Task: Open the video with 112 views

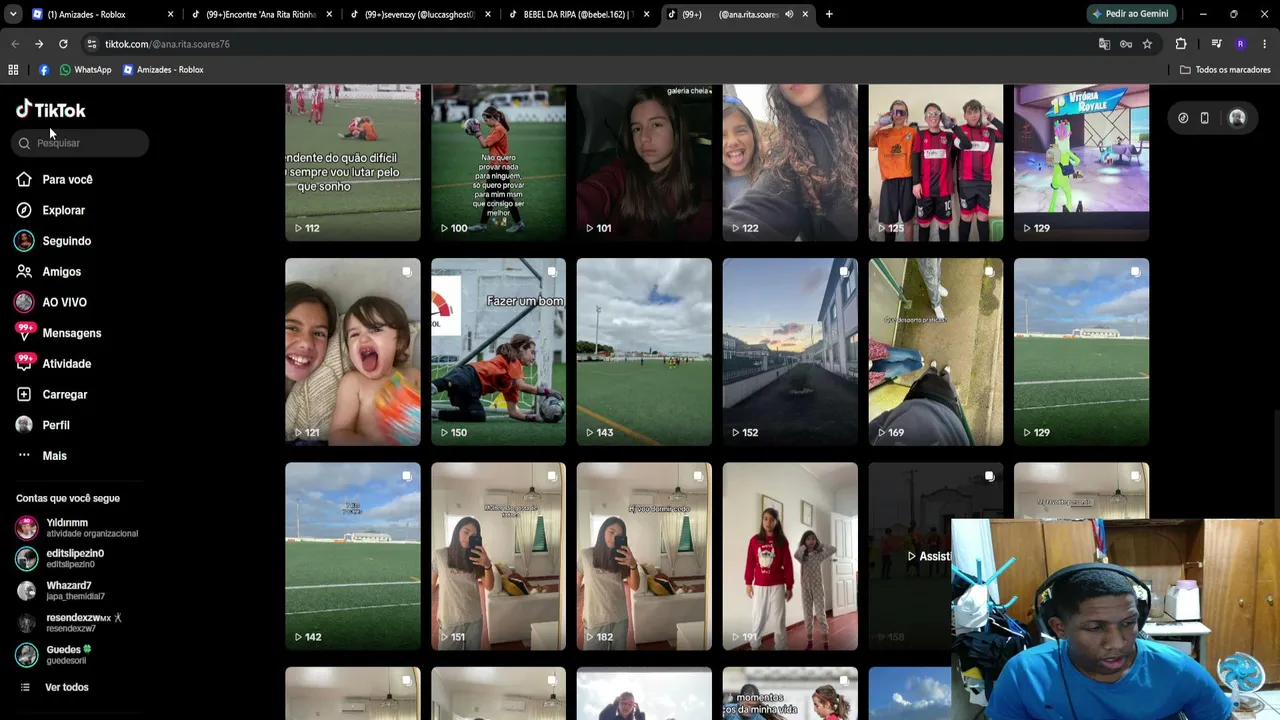Action: pyautogui.click(x=353, y=162)
